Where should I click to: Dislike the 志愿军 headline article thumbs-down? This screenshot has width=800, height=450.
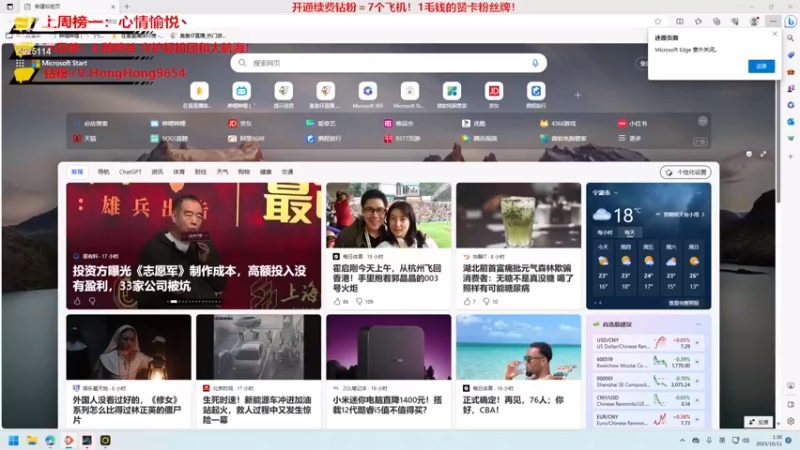click(x=92, y=301)
